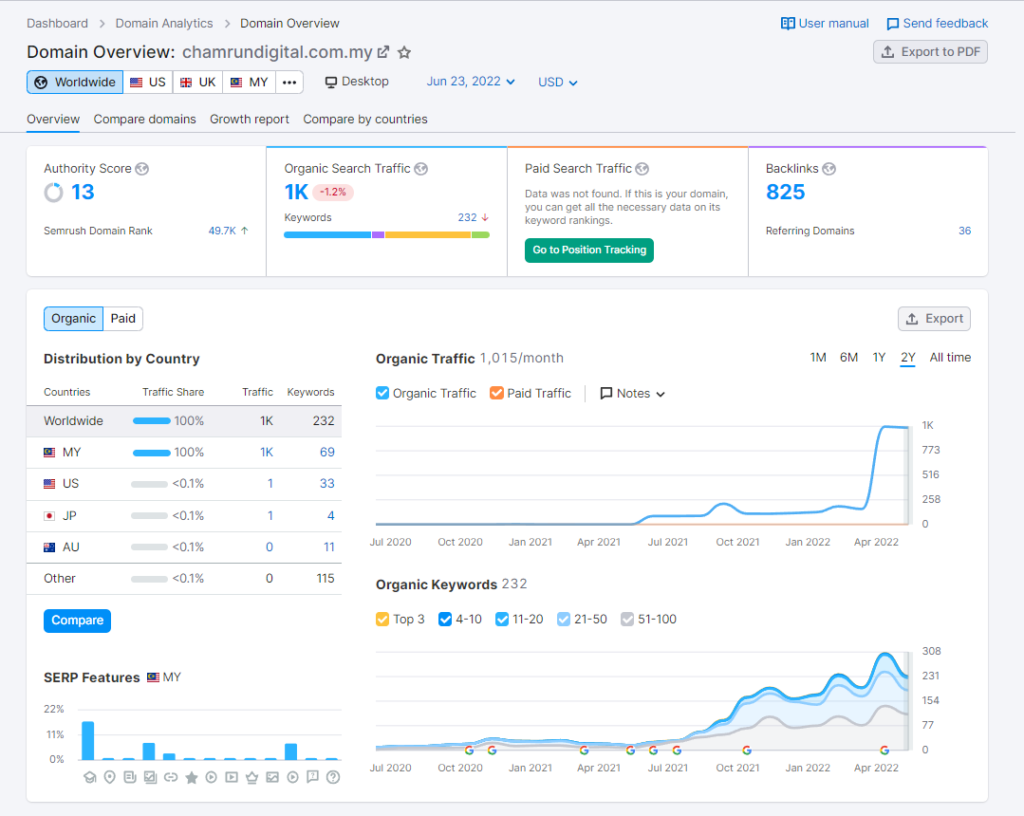Open the Jun 23, 2022 date dropdown
This screenshot has height=816, width=1024.
470,82
